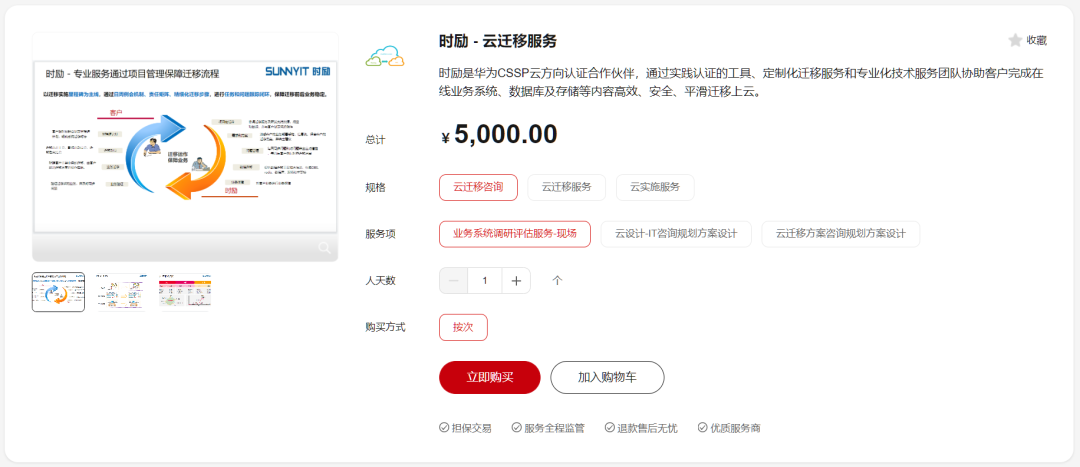This screenshot has width=1080, height=467.
Task: Click the 担保交易 label
Action: 472,428
